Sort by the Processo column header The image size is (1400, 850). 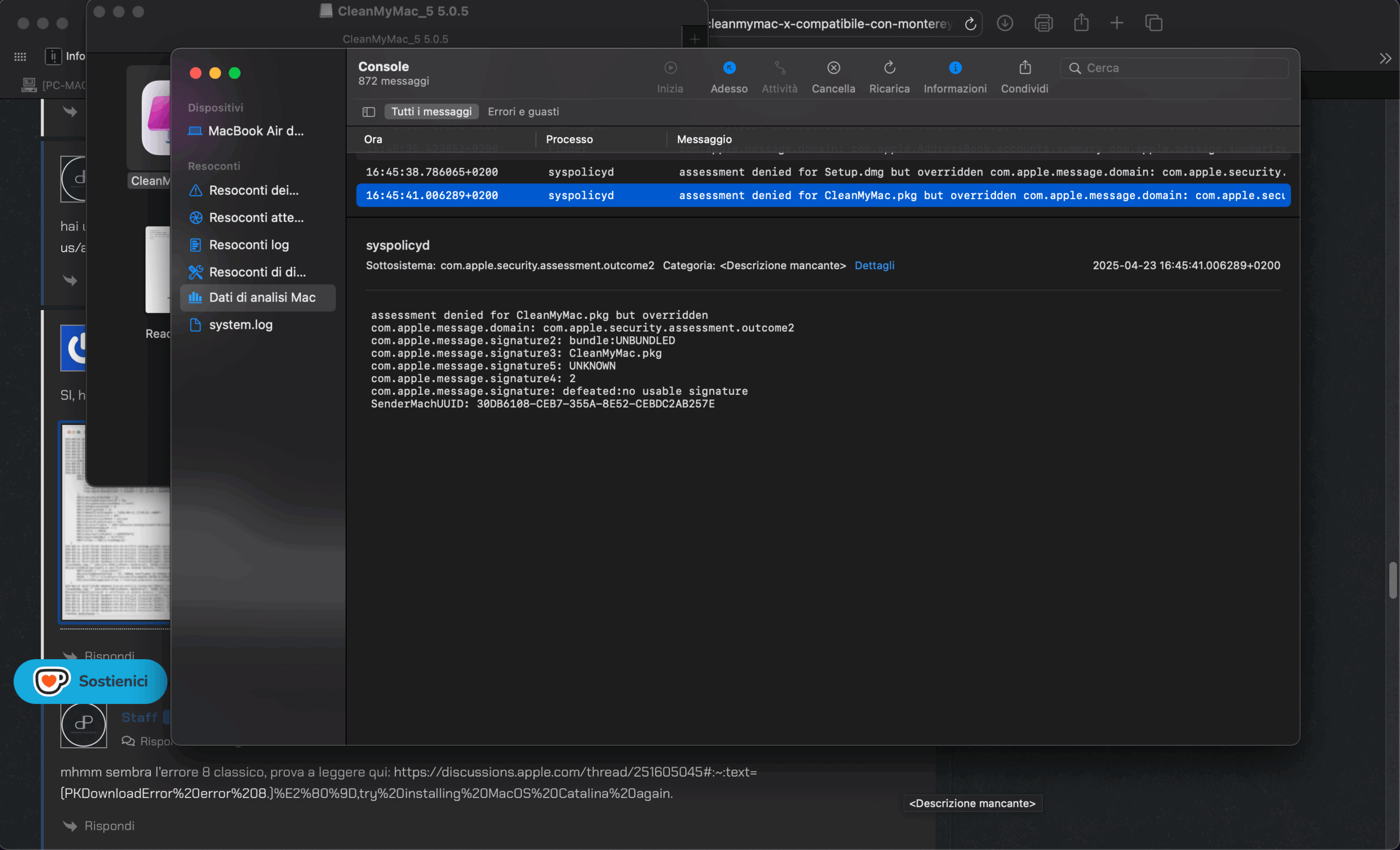tap(569, 139)
